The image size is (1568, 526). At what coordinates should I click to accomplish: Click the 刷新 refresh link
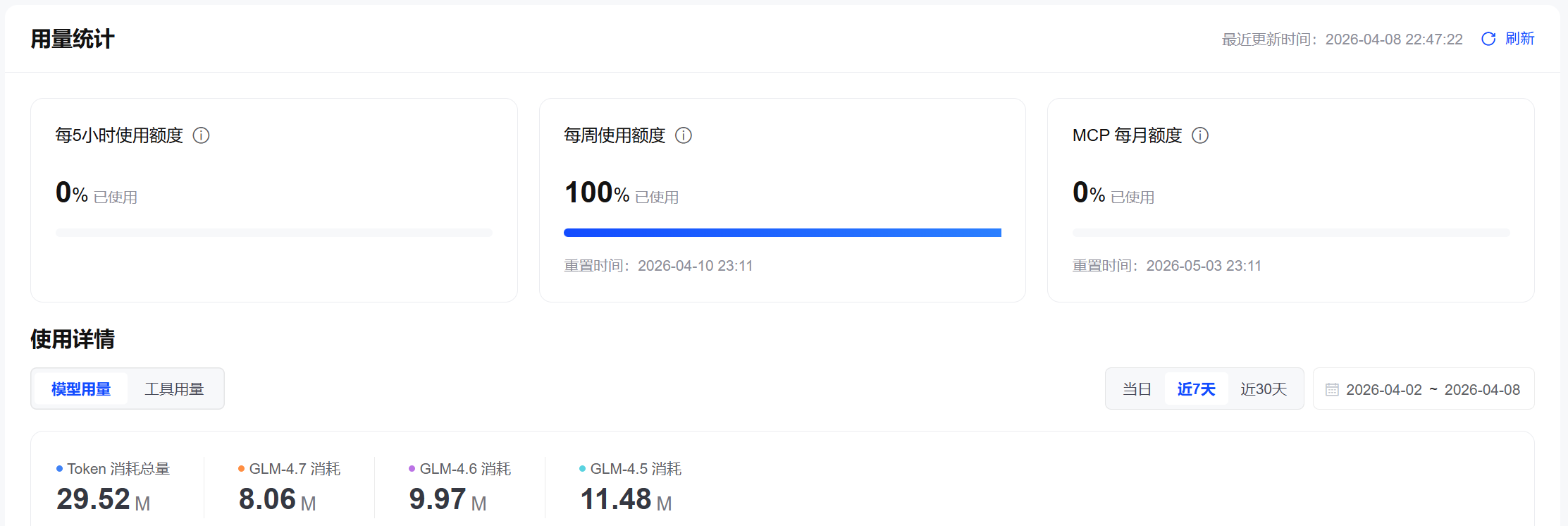click(x=1519, y=39)
